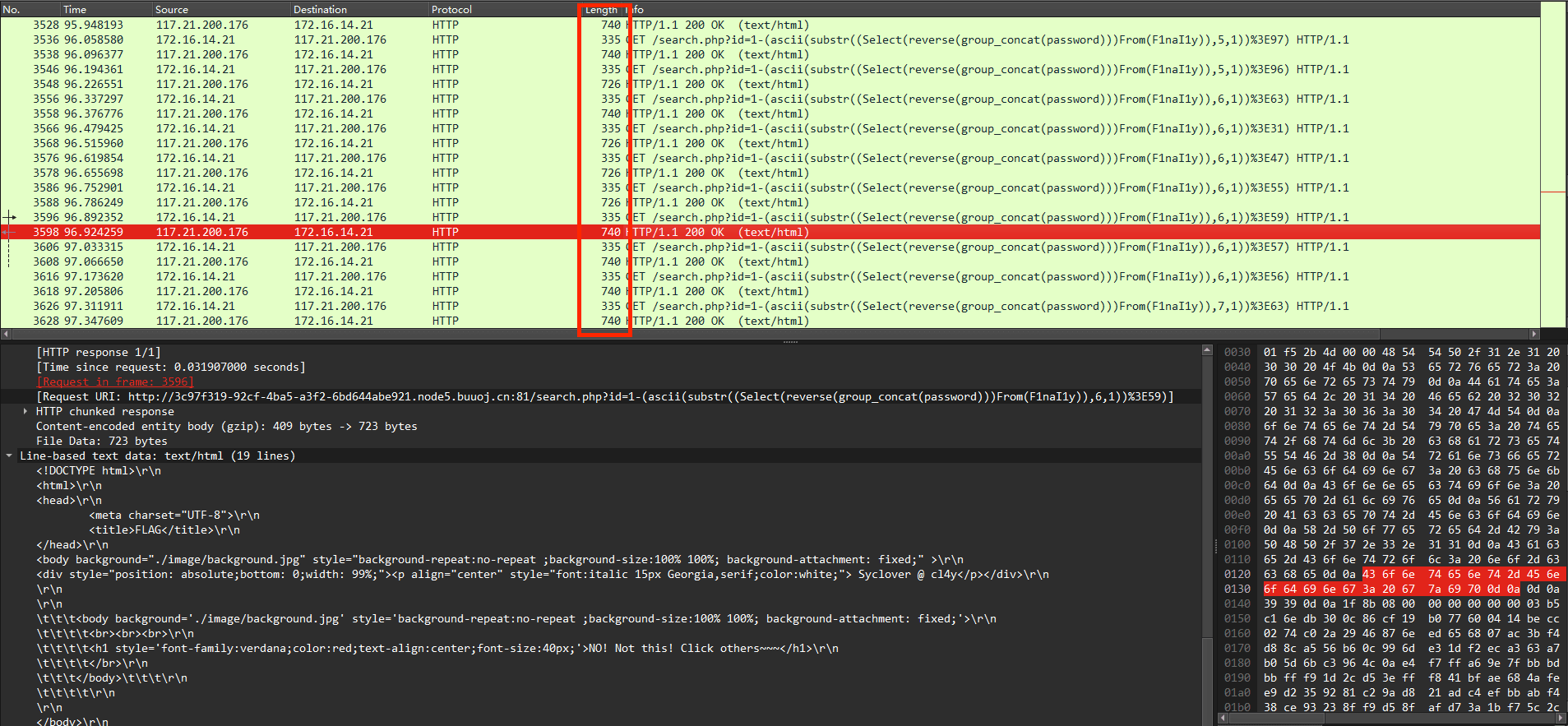Select the '[Request URI: ...]' detail line
This screenshot has width=1568, height=726.
click(x=605, y=396)
